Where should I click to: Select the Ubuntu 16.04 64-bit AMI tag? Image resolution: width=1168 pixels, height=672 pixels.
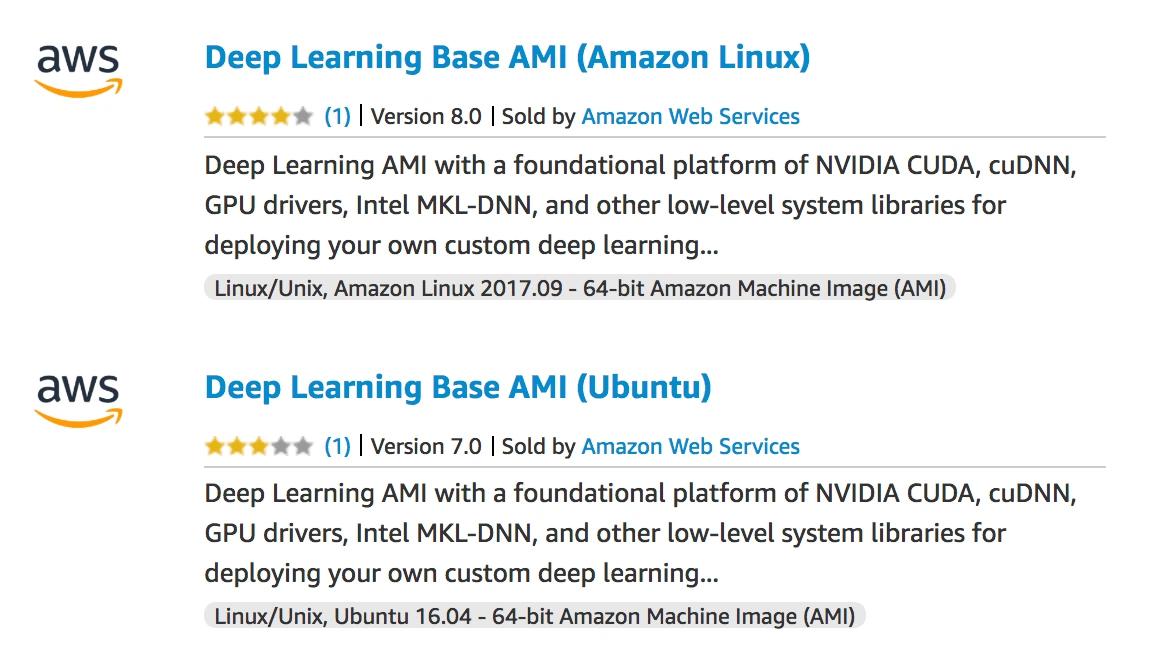[x=535, y=616]
